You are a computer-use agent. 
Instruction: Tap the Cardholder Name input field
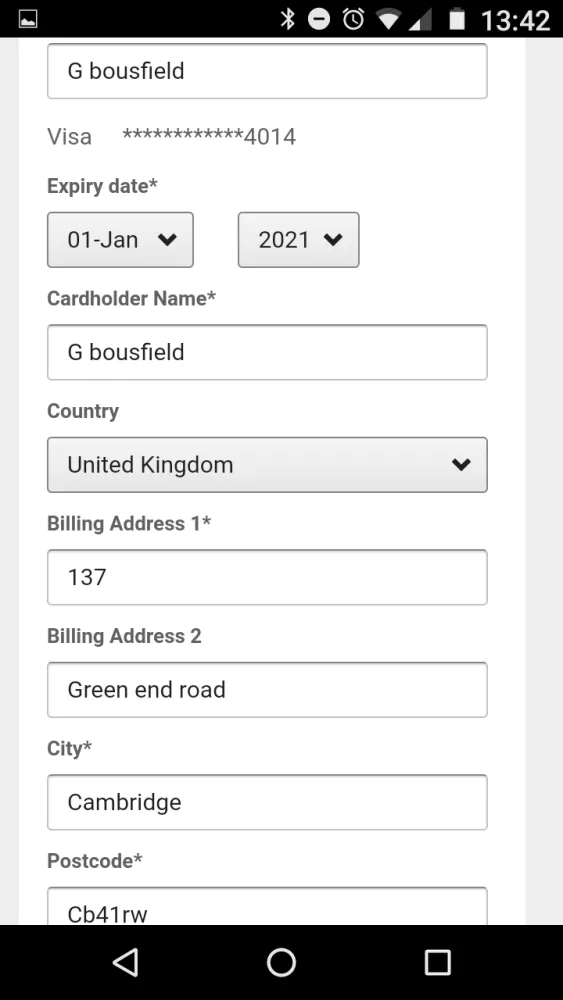coord(267,352)
